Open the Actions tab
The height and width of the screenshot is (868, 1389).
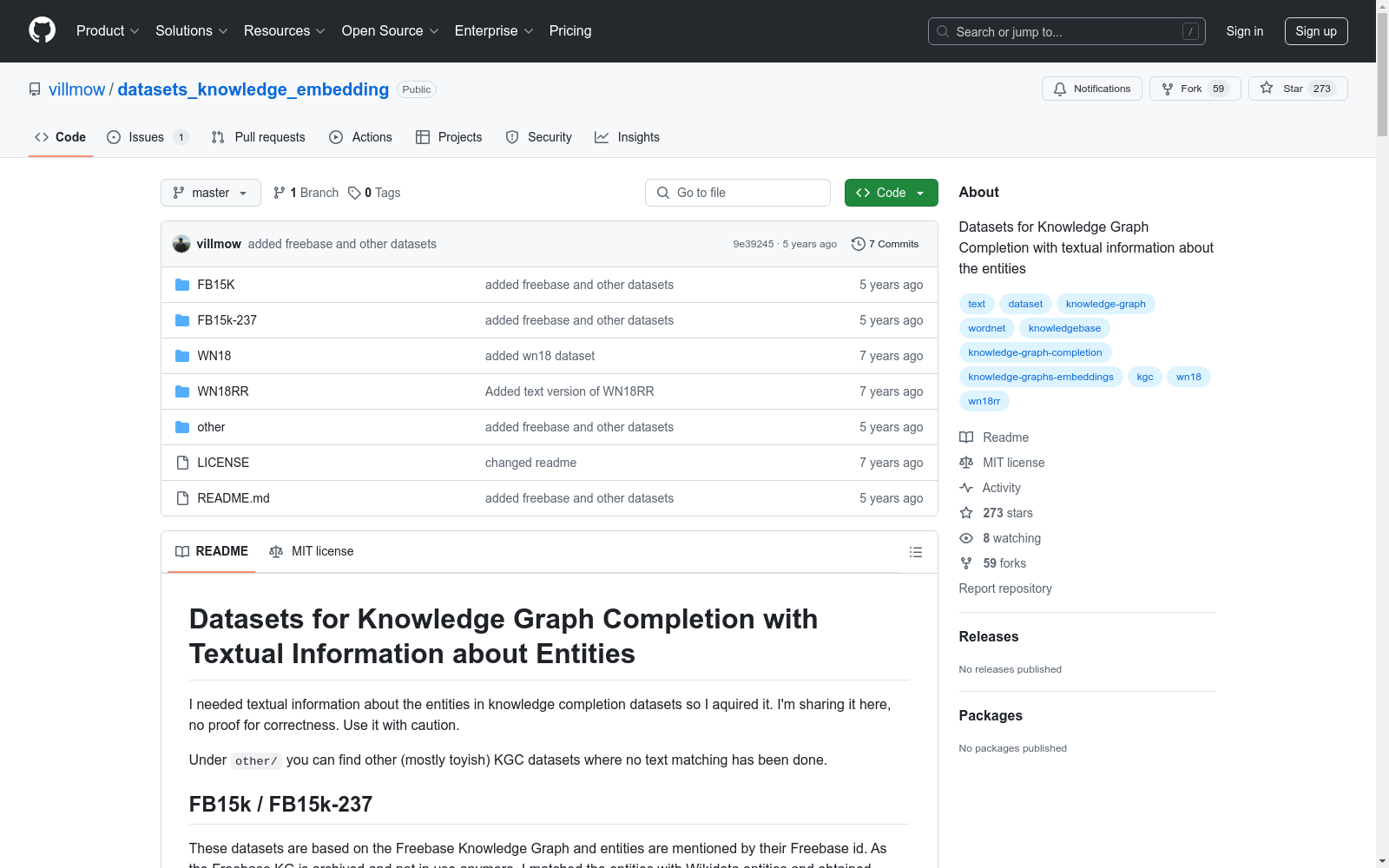tap(361, 137)
